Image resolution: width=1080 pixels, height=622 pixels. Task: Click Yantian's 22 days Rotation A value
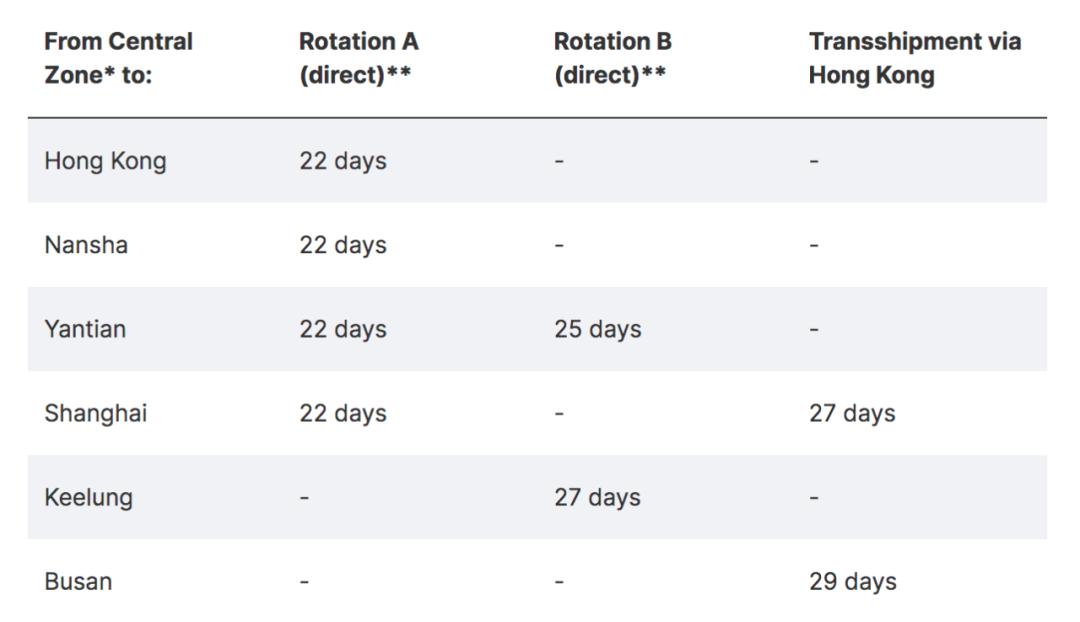(342, 329)
